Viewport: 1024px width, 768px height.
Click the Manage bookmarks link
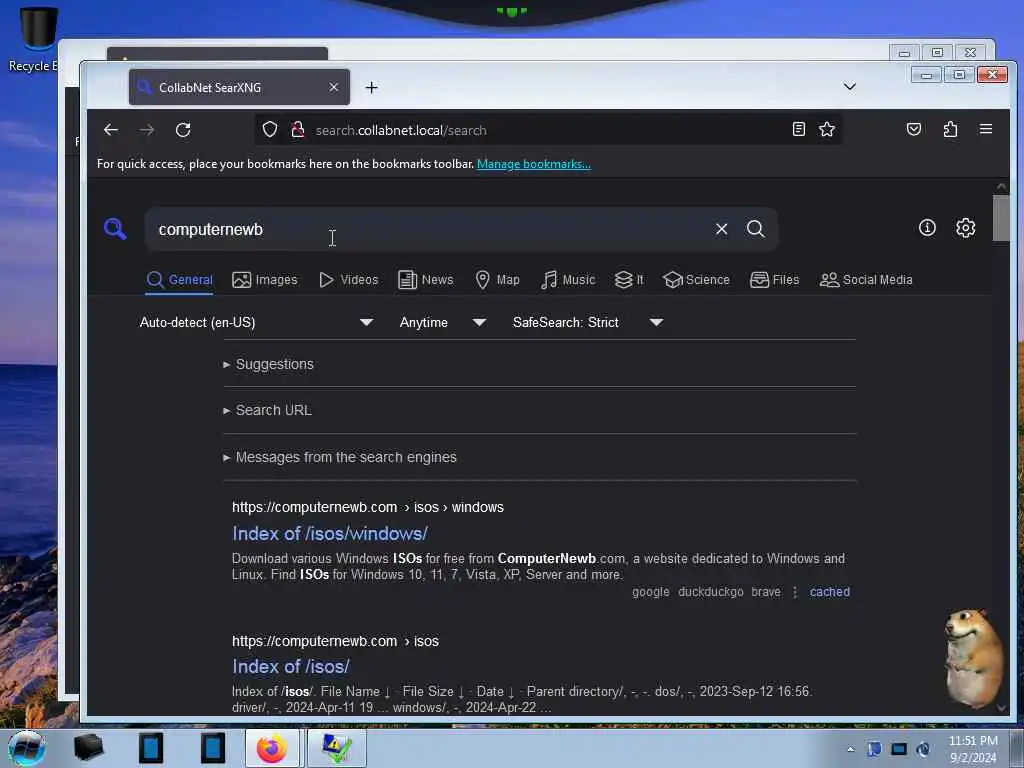(534, 164)
